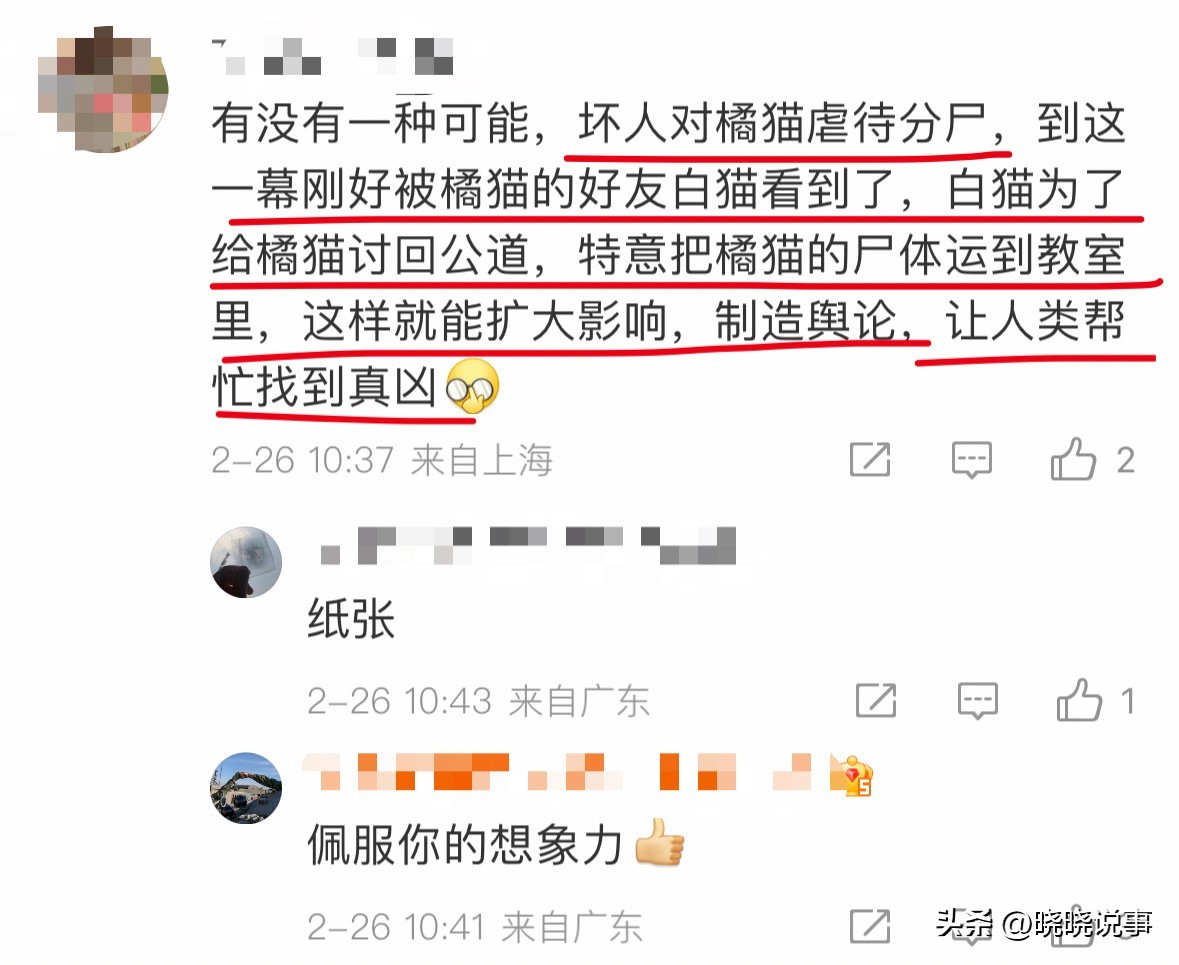Open the username above the "纸张" reply
Viewport: 1179px width, 965px height.
527,545
